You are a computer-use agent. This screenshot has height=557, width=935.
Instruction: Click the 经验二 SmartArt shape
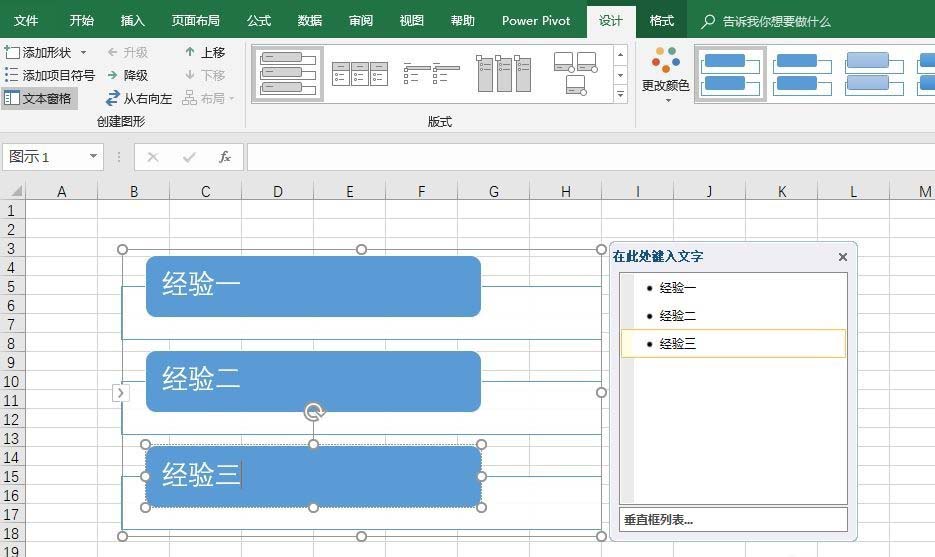point(314,382)
